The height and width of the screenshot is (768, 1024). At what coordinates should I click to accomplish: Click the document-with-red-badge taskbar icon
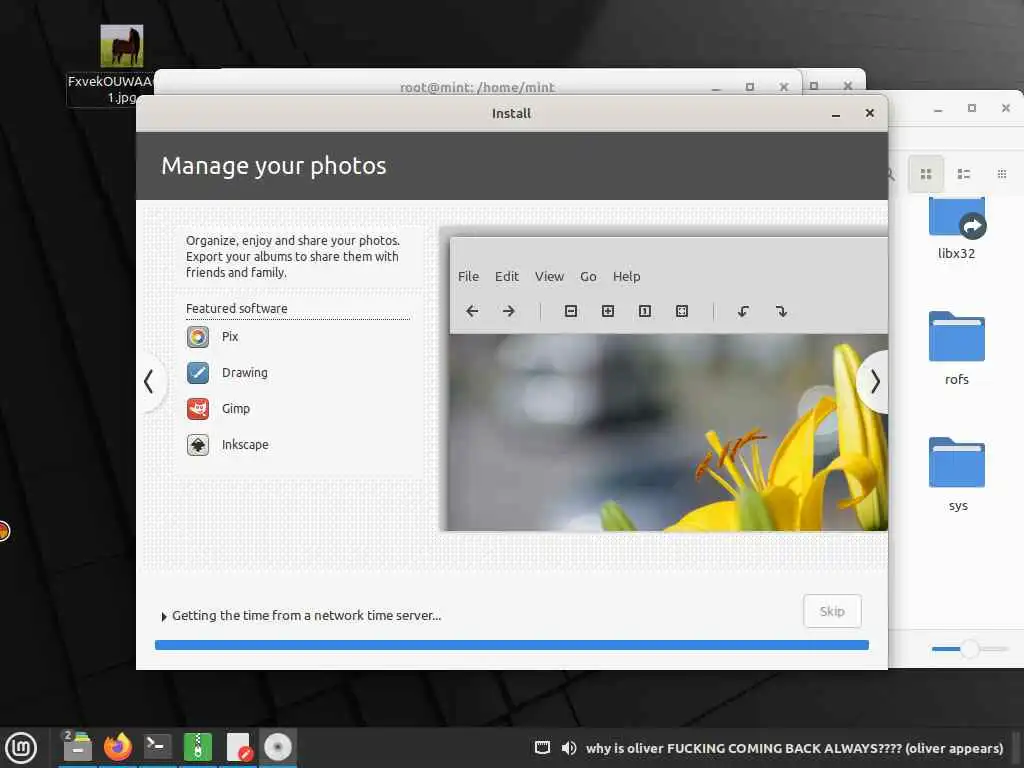[238, 746]
